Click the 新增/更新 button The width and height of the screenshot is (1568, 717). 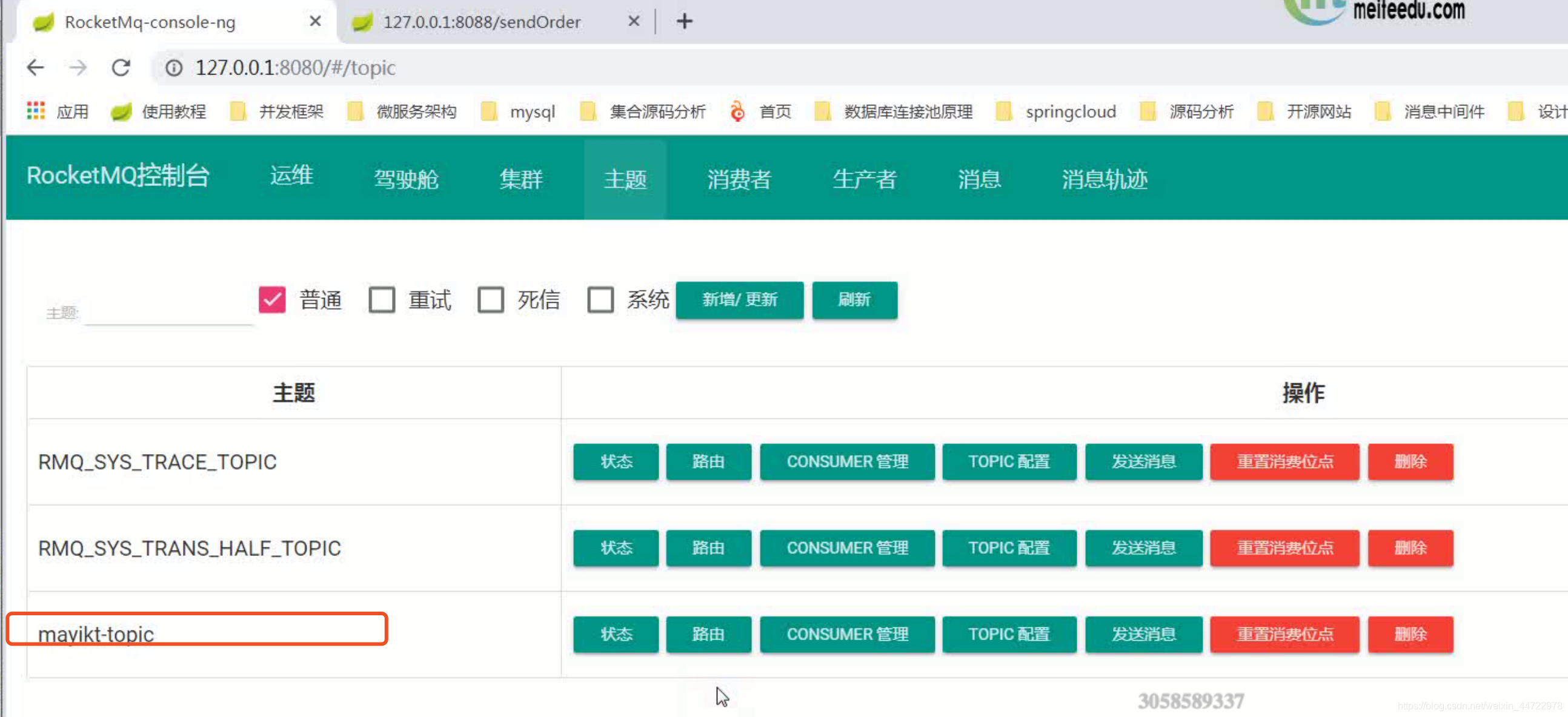tap(740, 300)
